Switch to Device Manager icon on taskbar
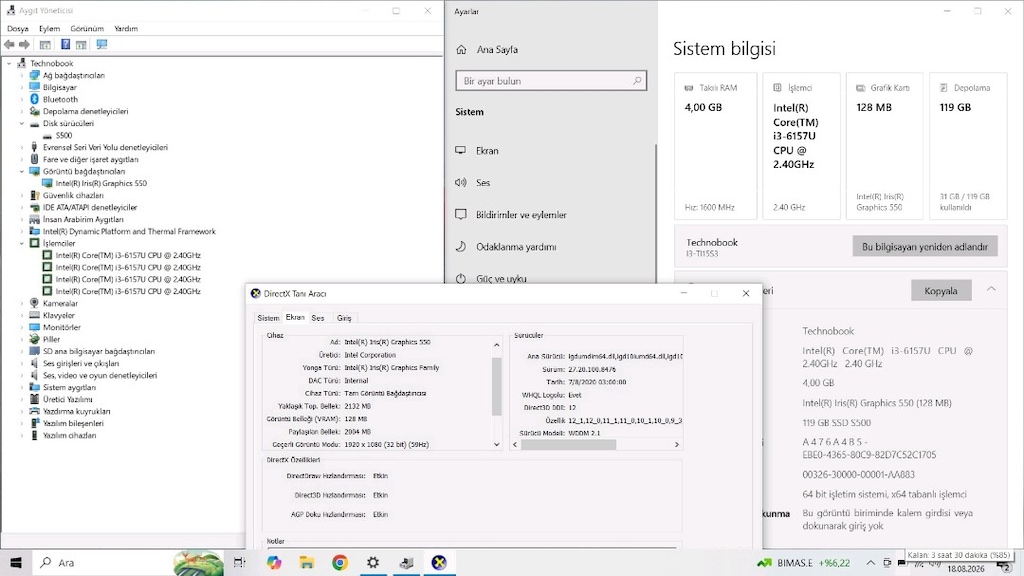This screenshot has height=576, width=1024. point(406,562)
